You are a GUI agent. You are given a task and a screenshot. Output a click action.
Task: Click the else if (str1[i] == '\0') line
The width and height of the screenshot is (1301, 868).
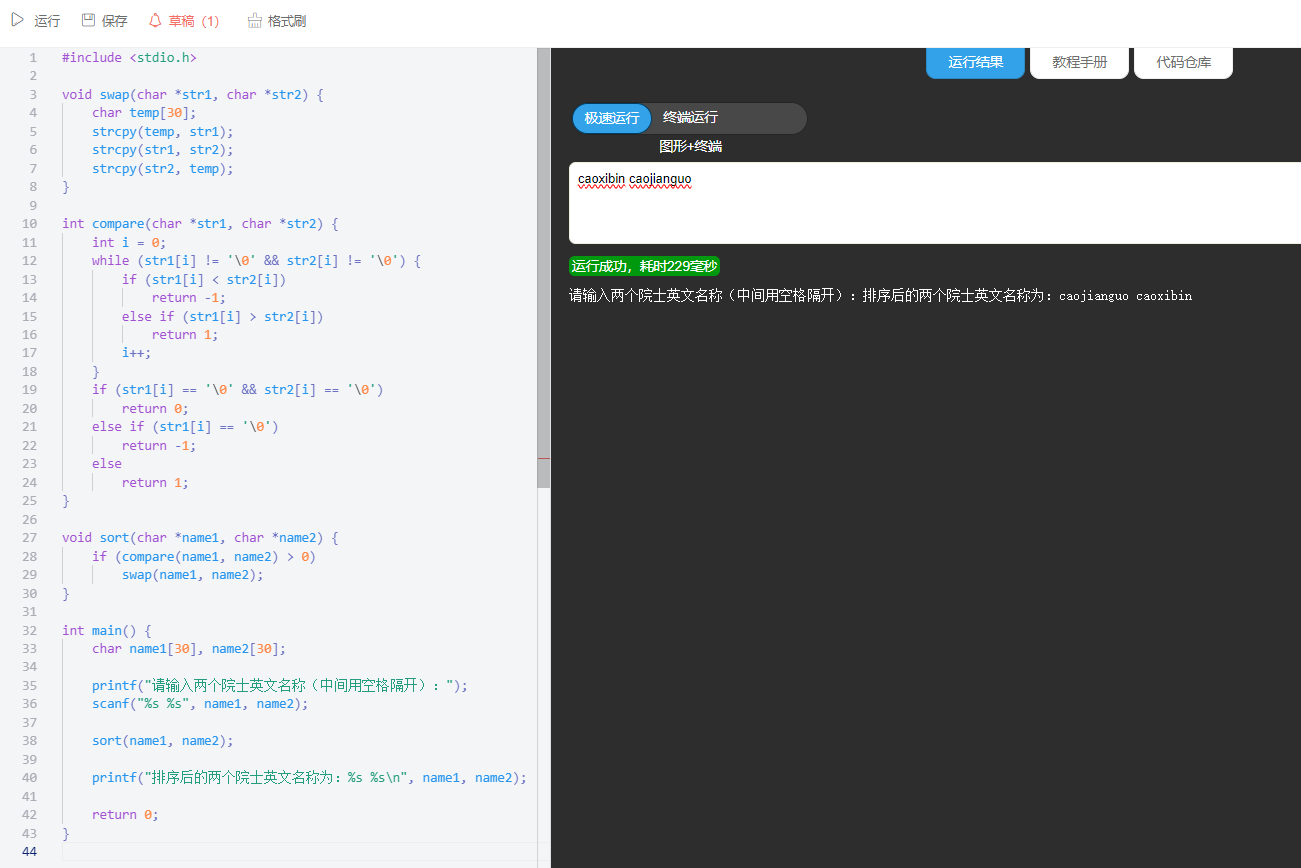185,427
